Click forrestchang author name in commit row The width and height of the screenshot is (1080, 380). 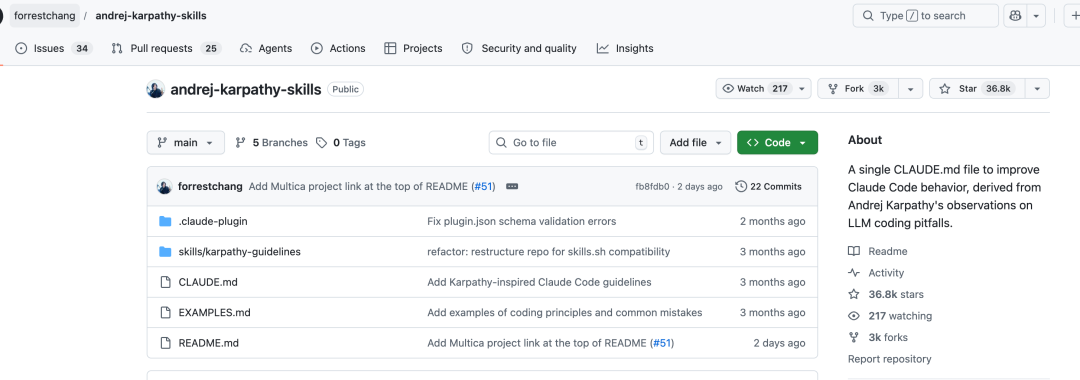point(210,187)
